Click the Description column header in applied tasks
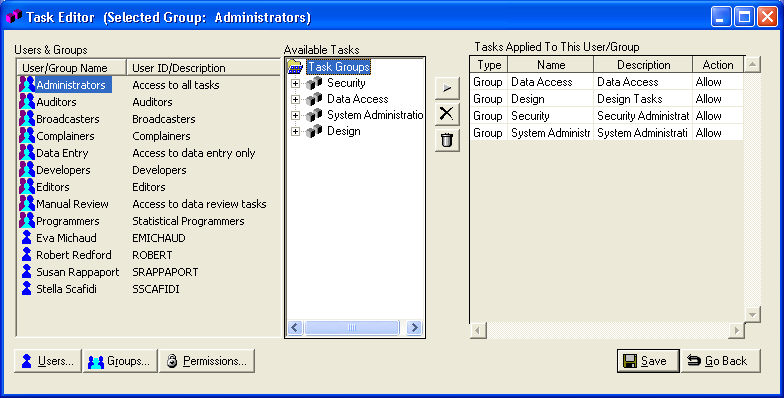 coord(644,65)
